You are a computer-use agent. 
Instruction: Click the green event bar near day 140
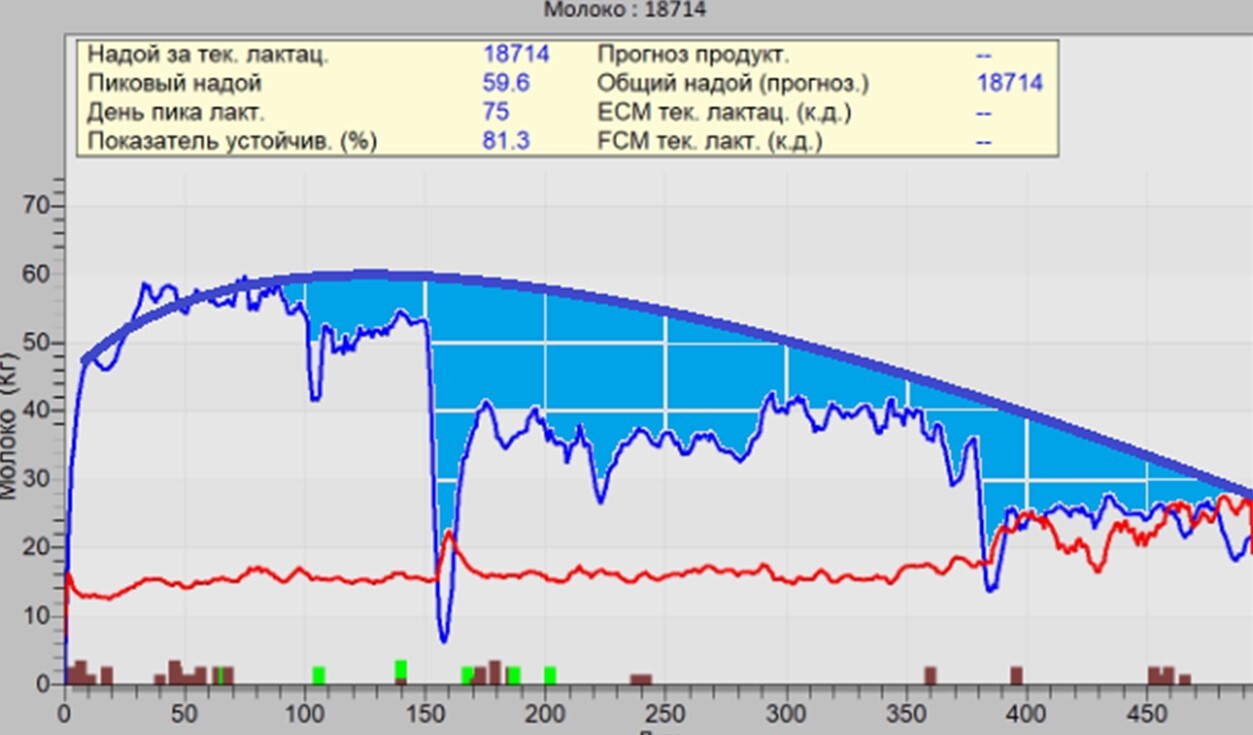[x=401, y=670]
